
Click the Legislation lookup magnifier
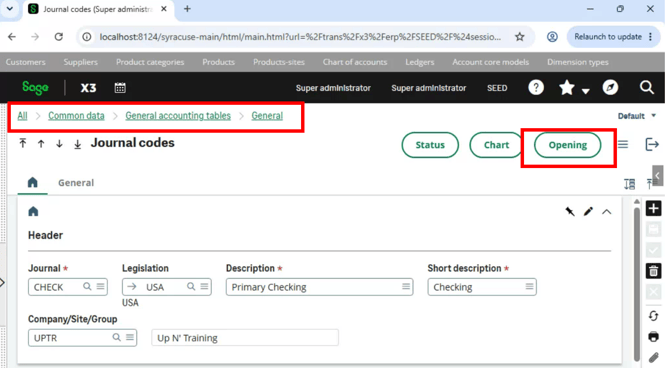pyautogui.click(x=191, y=286)
